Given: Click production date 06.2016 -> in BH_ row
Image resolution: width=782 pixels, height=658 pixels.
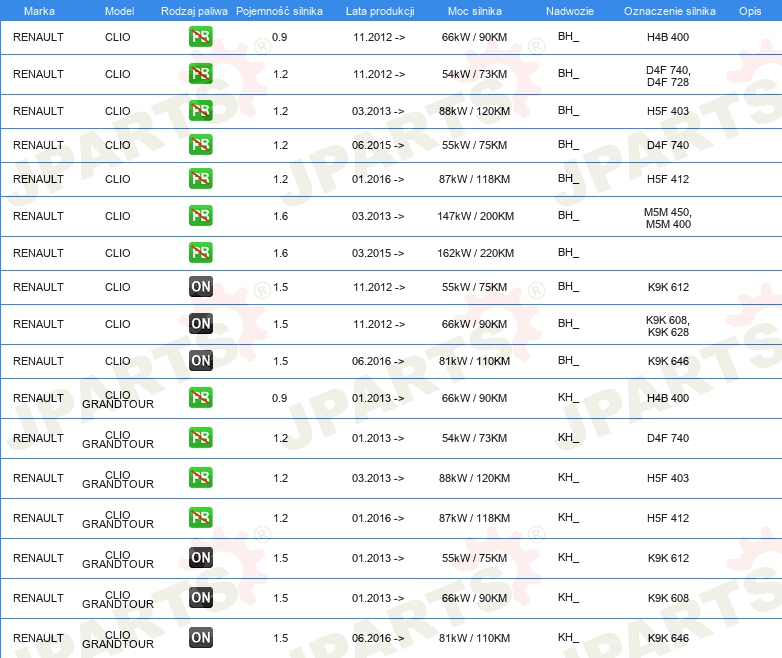Looking at the screenshot, I should coord(378,361).
